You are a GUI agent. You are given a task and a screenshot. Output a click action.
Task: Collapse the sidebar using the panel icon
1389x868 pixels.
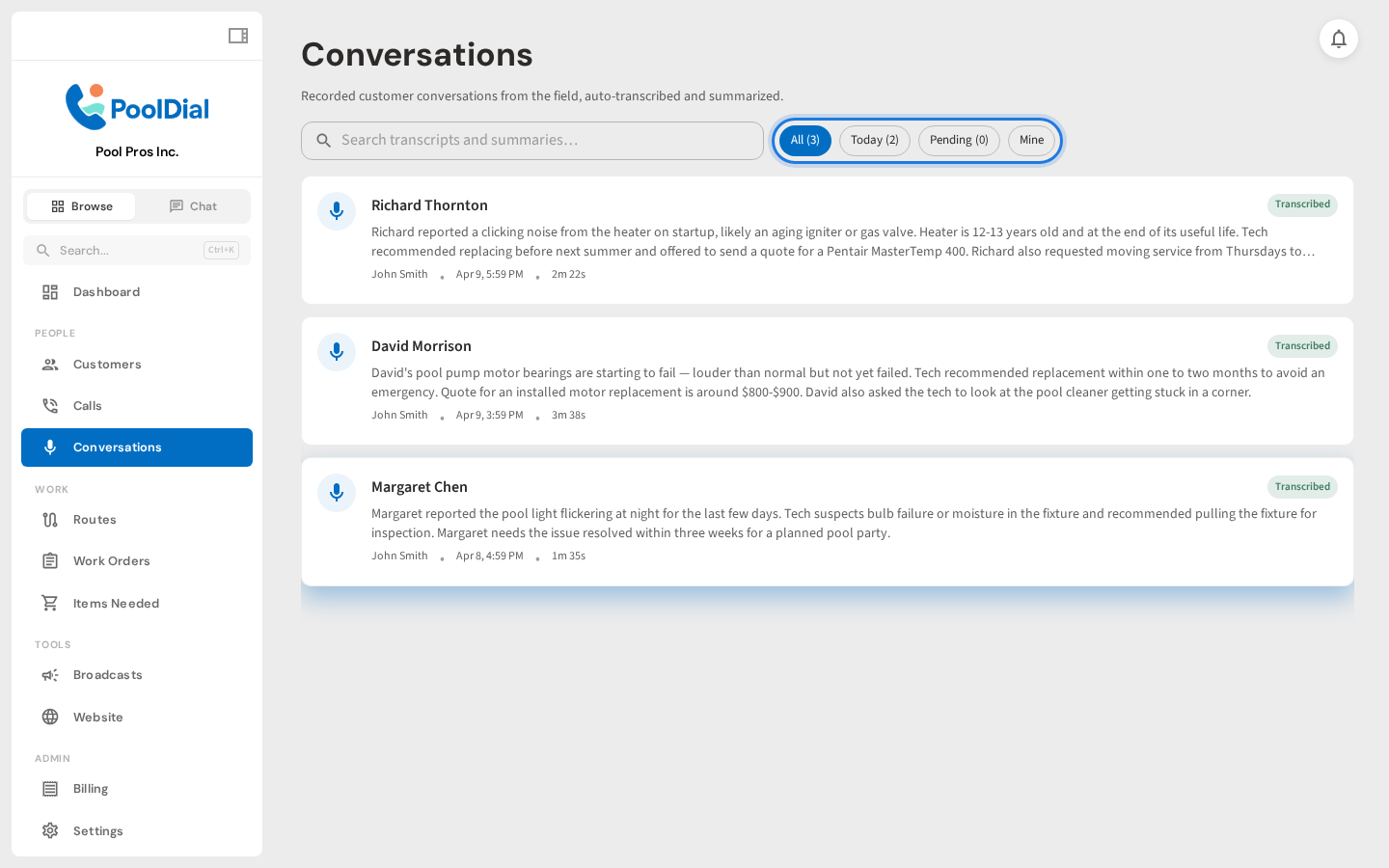pyautogui.click(x=237, y=35)
